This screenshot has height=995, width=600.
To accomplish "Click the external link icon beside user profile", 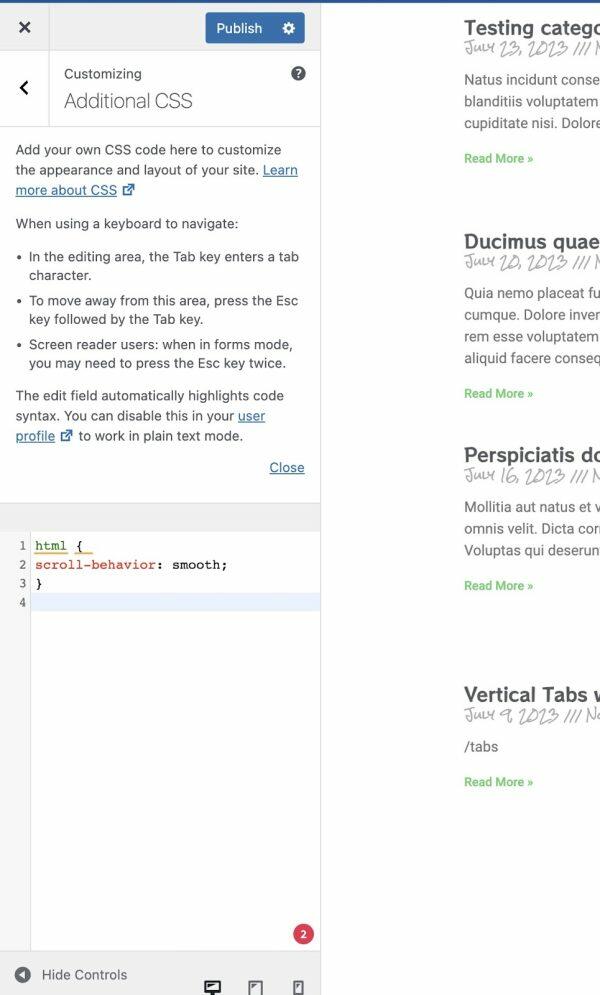I will pyautogui.click(x=65, y=436).
